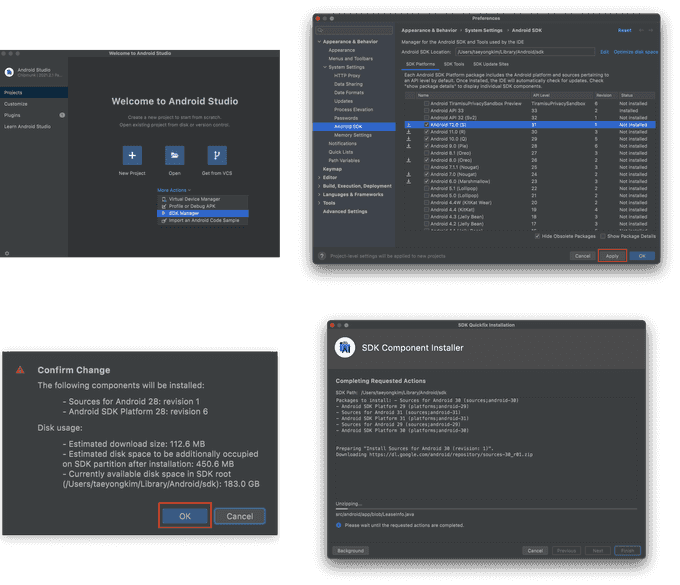The width and height of the screenshot is (680, 585).
Task: Switch to the SDK Tools tab
Action: (x=454, y=64)
